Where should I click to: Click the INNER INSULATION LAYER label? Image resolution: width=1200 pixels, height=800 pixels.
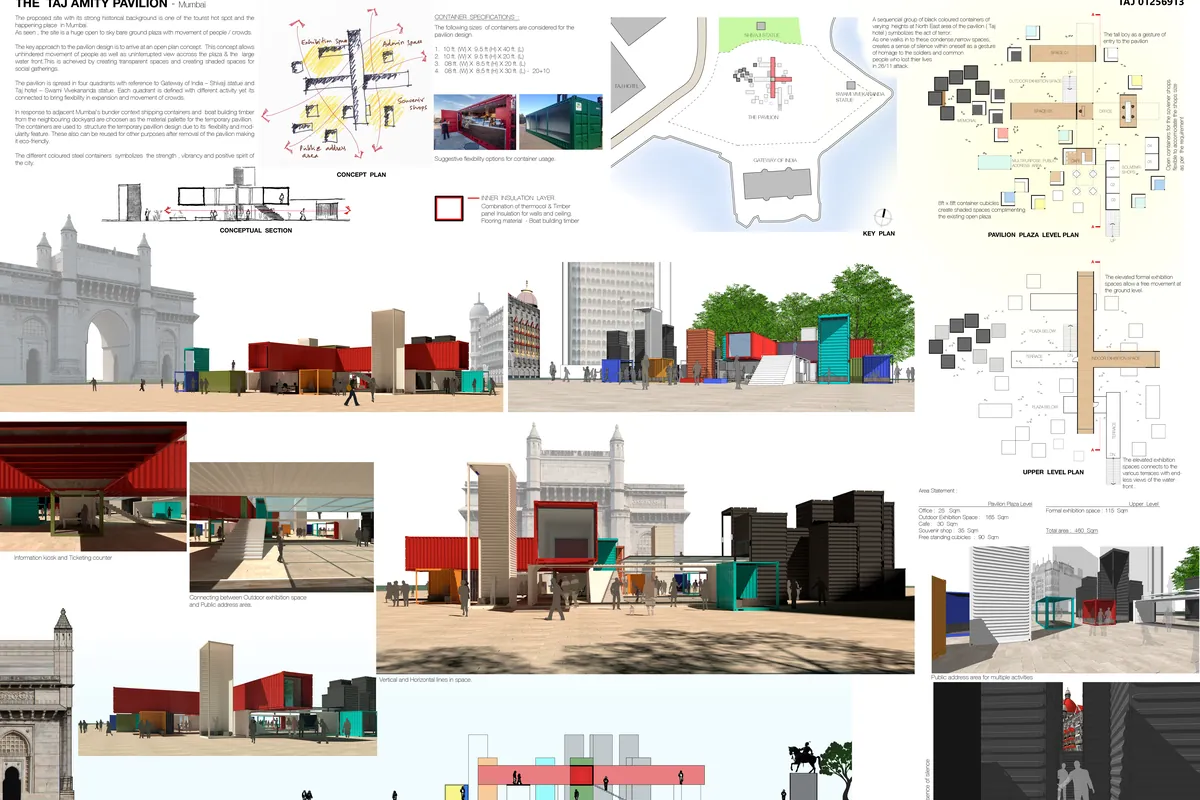(x=516, y=198)
